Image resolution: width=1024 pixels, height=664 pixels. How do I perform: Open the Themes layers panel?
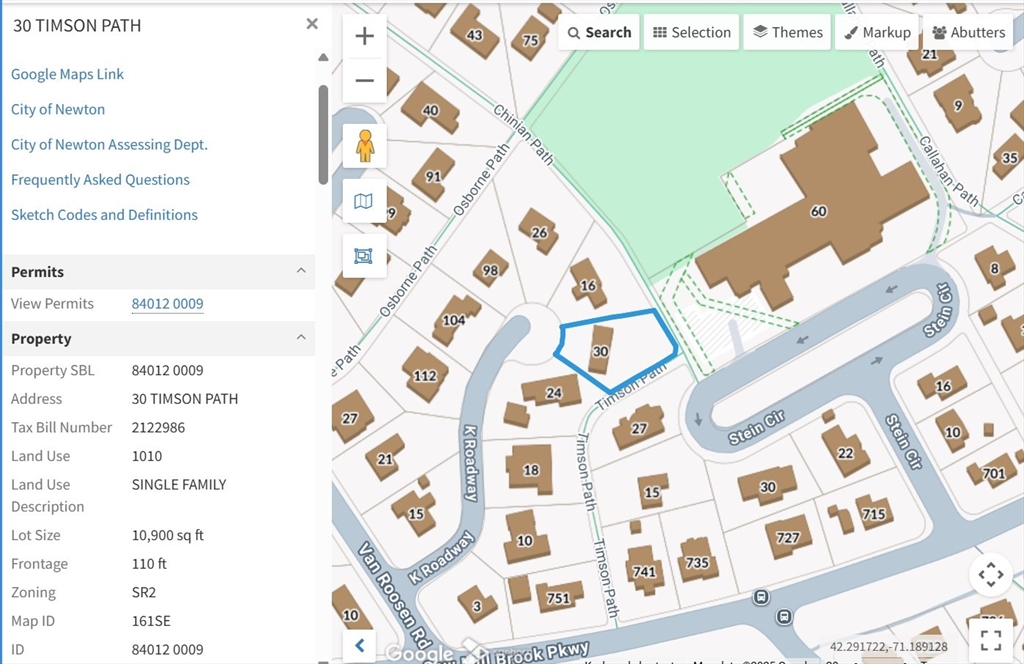coord(787,31)
